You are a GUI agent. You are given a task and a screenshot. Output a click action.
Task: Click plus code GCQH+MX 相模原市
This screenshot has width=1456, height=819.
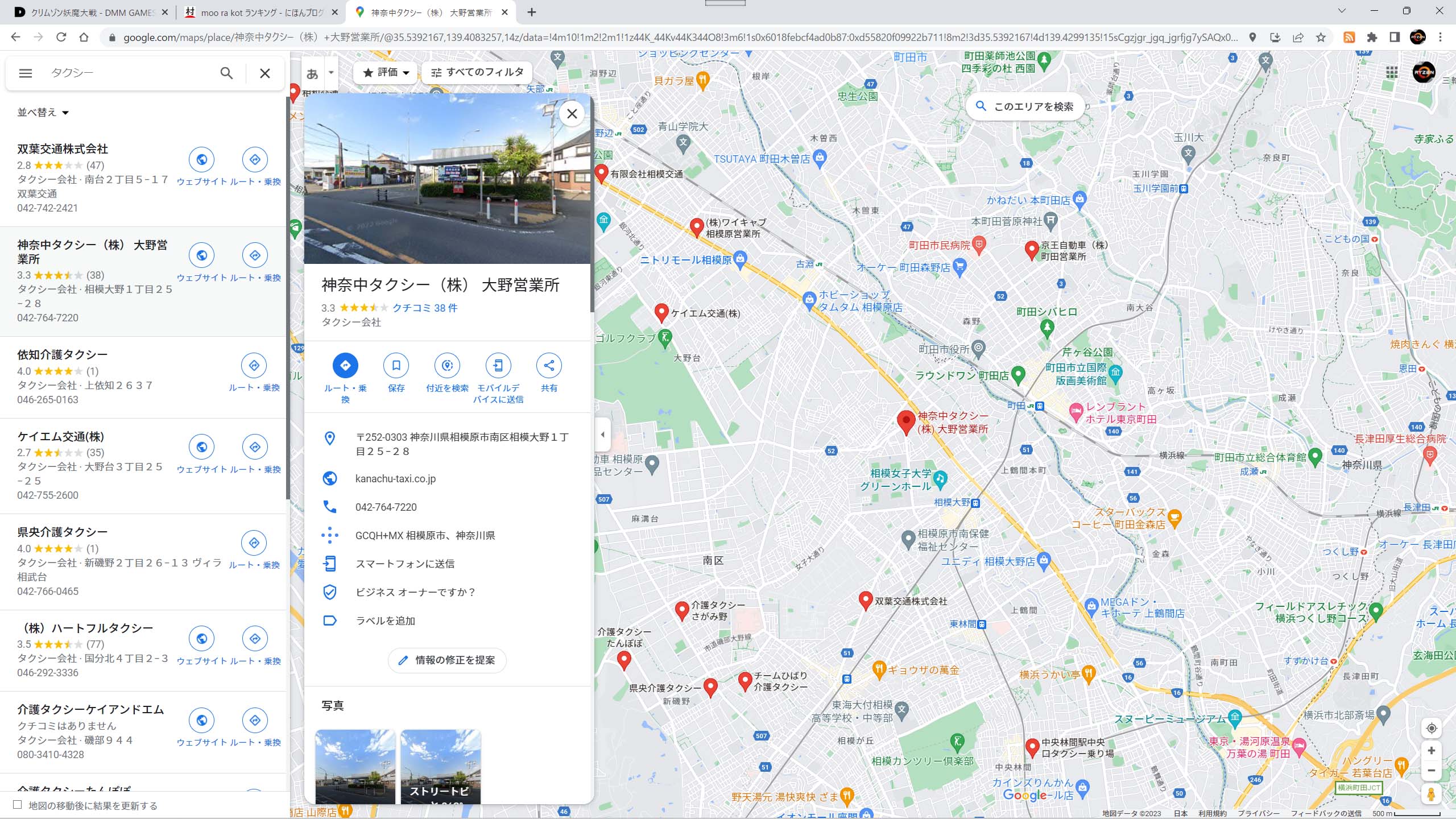pyautogui.click(x=425, y=536)
